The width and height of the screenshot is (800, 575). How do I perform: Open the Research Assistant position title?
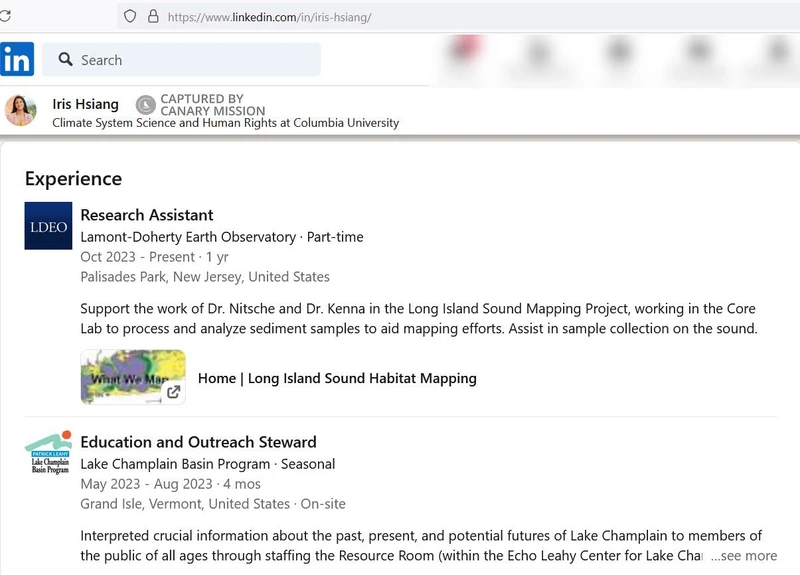coord(147,215)
